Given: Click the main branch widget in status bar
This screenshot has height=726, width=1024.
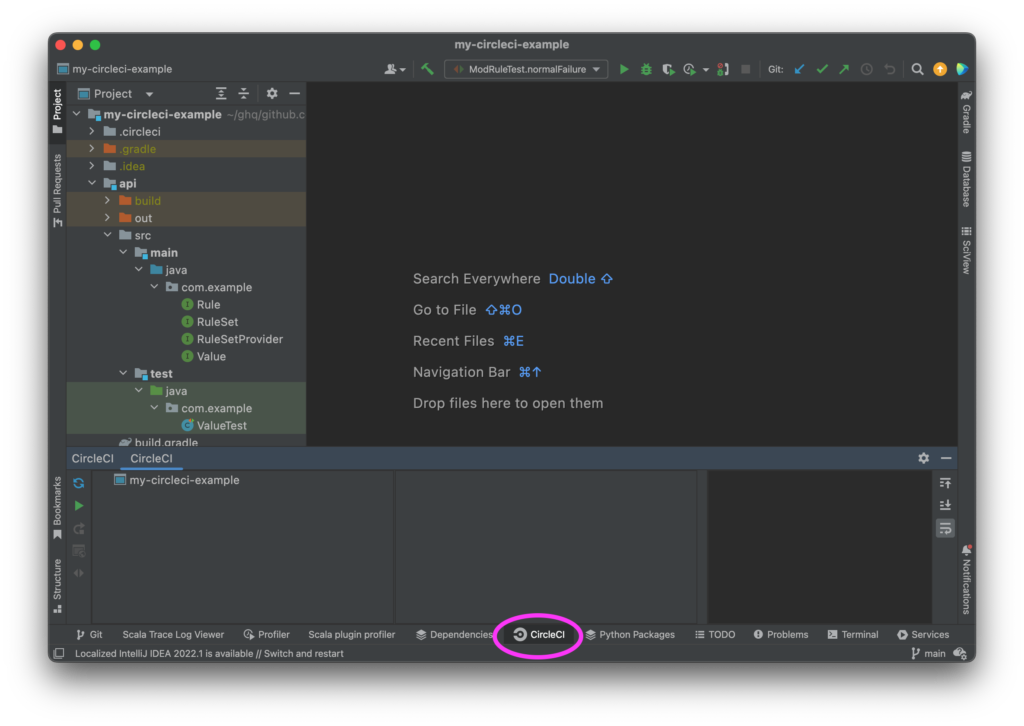Looking at the screenshot, I should coord(929,654).
